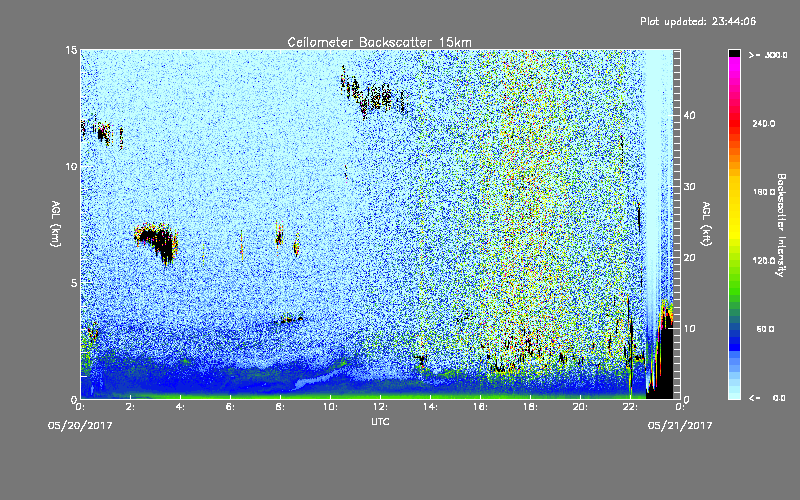This screenshot has width=800, height=500.
Task: Click the '20:' hour tick label
Action: point(580,407)
